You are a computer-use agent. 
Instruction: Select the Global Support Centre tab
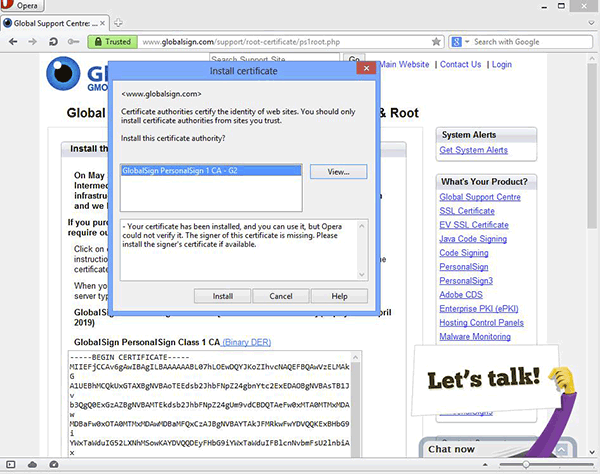point(55,23)
